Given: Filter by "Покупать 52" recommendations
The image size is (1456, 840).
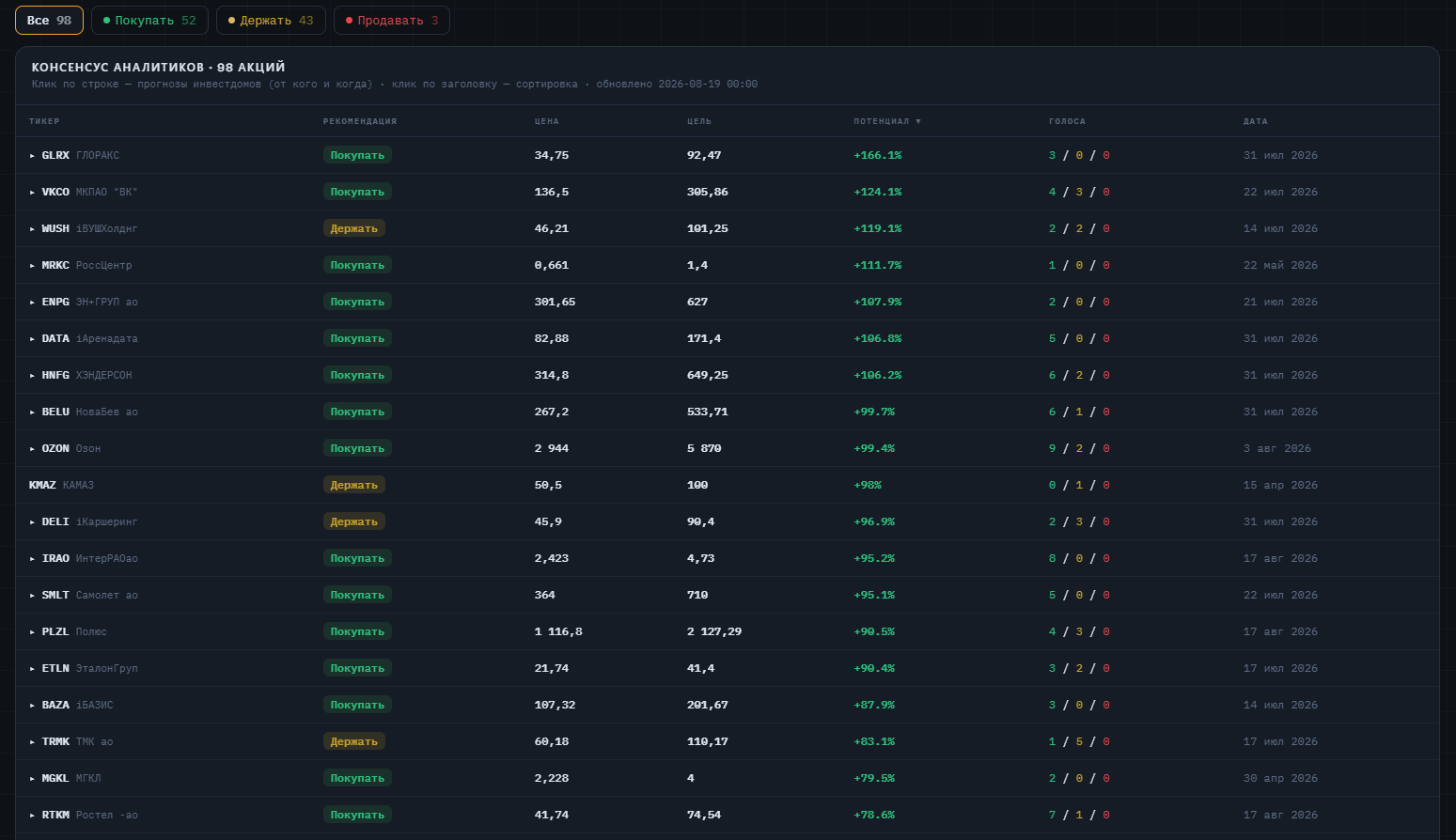Looking at the screenshot, I should click(x=149, y=21).
